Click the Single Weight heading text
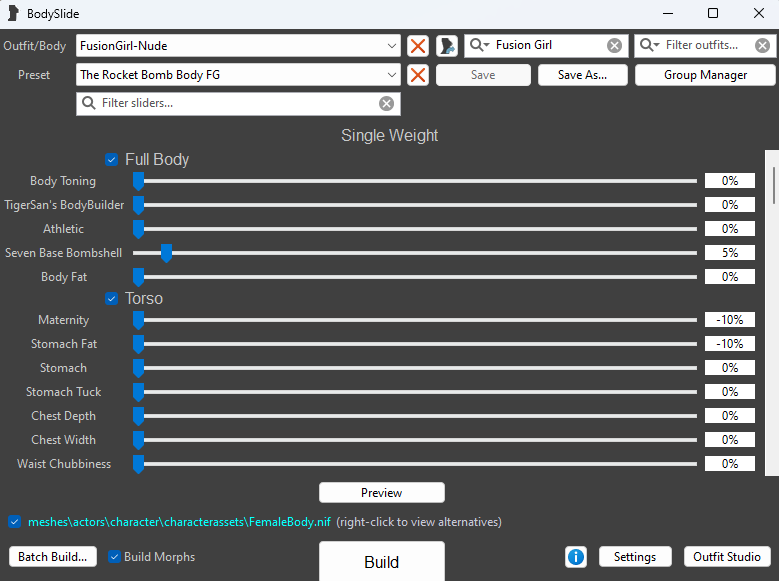The height and width of the screenshot is (581, 779). 390,135
